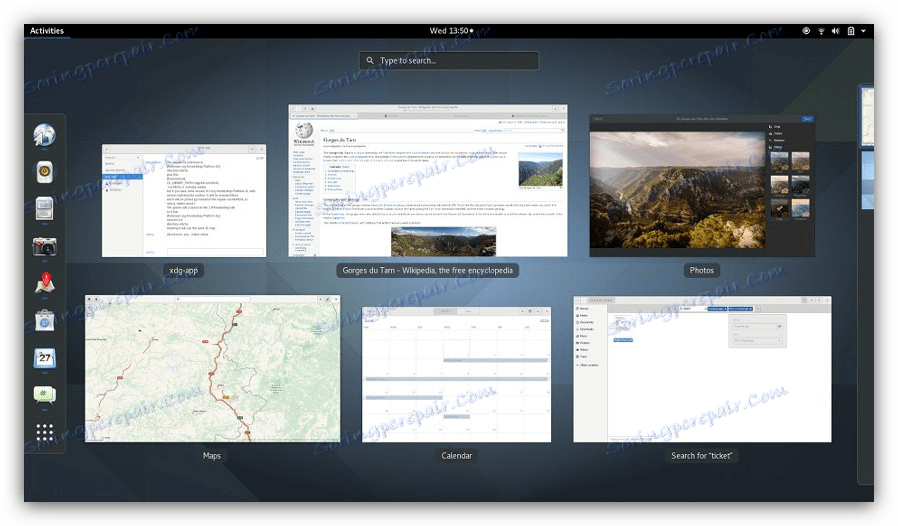Image resolution: width=898 pixels, height=526 pixels.
Task: Select the Calendar window thumbnail
Action: pos(456,375)
